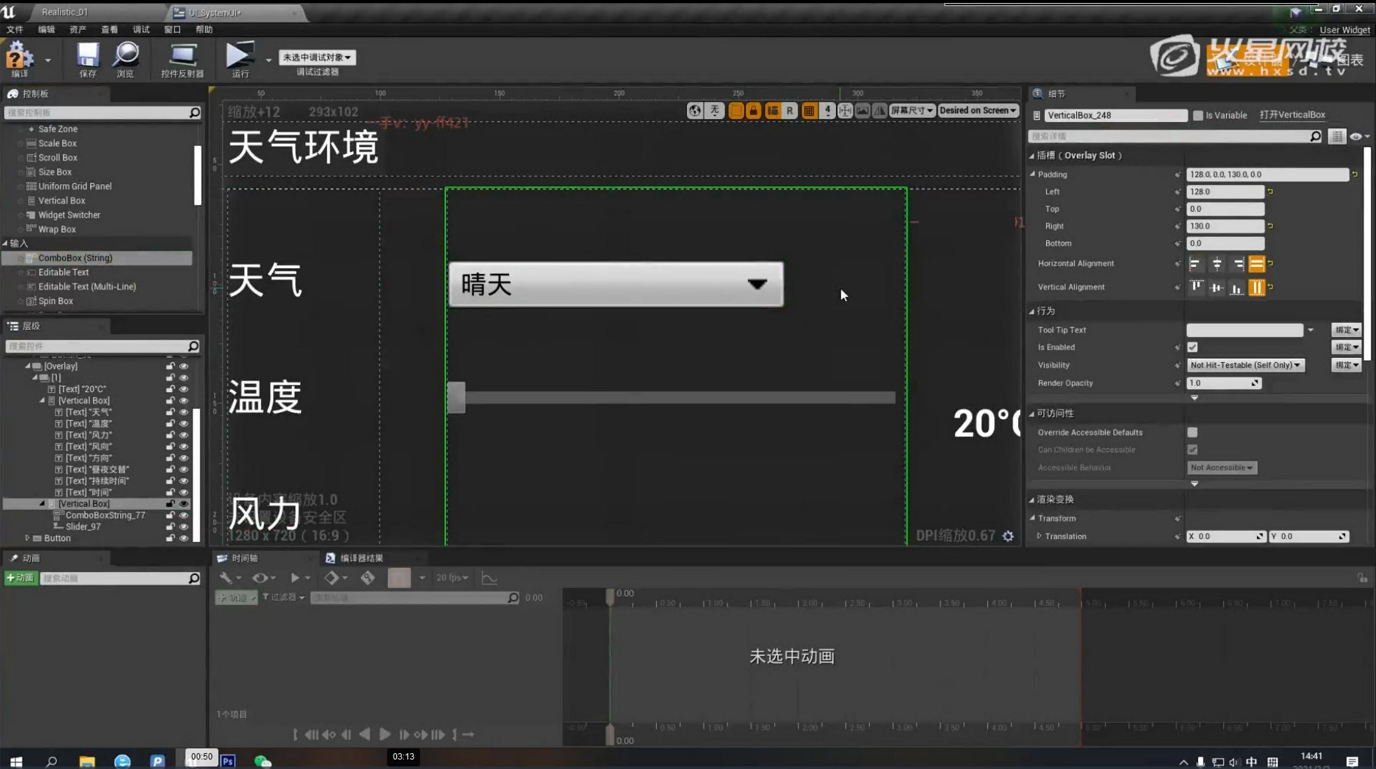The width and height of the screenshot is (1376, 769).
Task: Open the 编辑 (Edit) menu
Action: click(x=46, y=30)
